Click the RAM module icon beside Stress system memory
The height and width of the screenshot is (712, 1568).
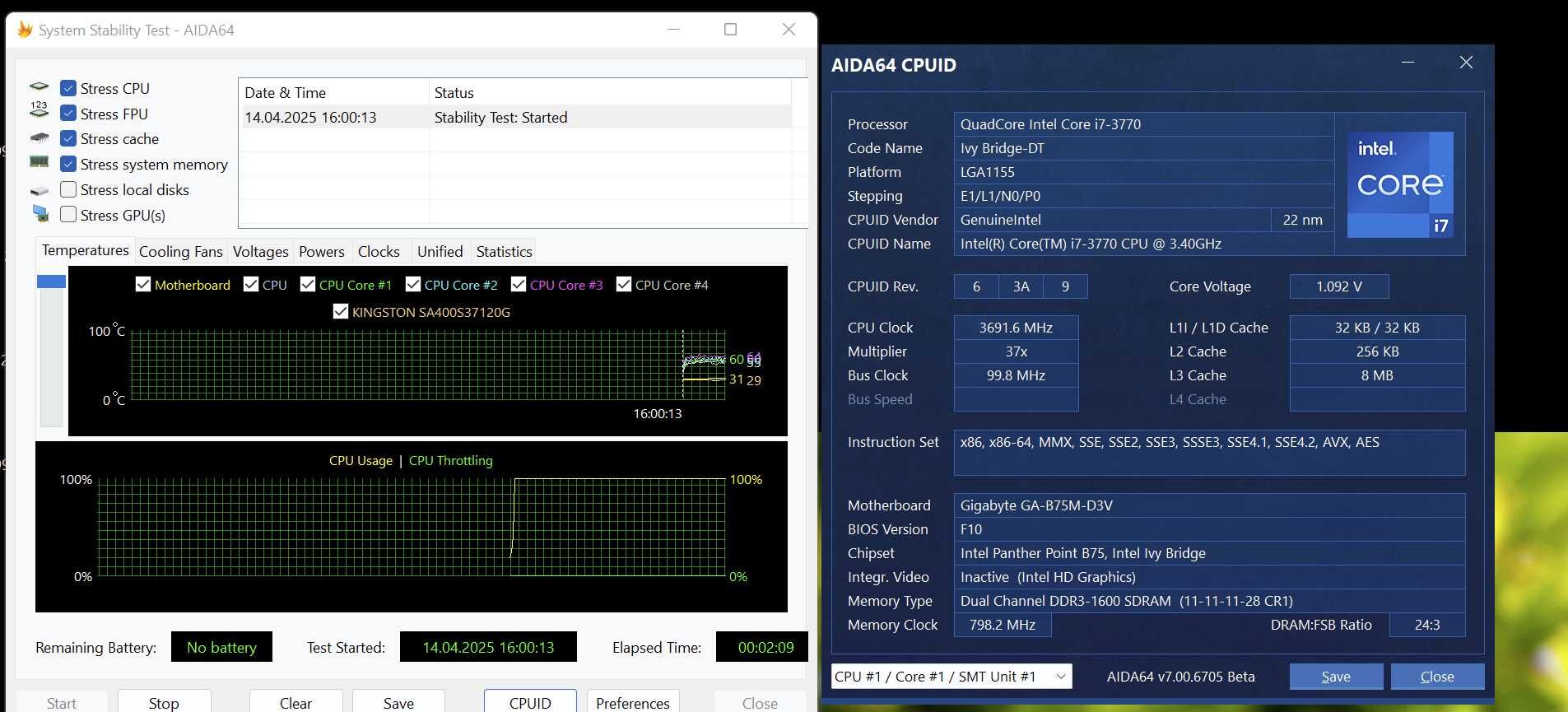click(x=39, y=162)
